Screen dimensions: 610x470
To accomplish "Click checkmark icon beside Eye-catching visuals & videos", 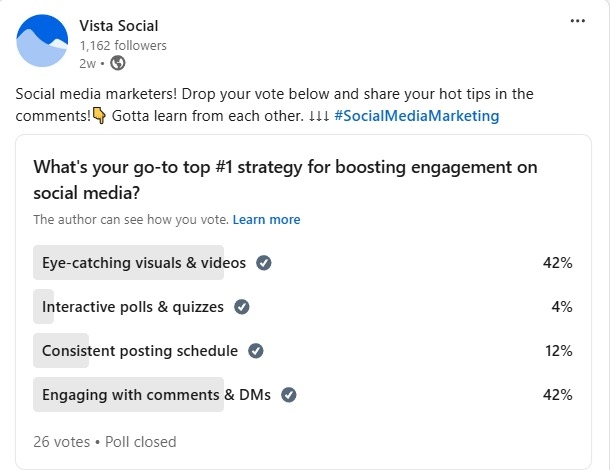I will tap(264, 263).
